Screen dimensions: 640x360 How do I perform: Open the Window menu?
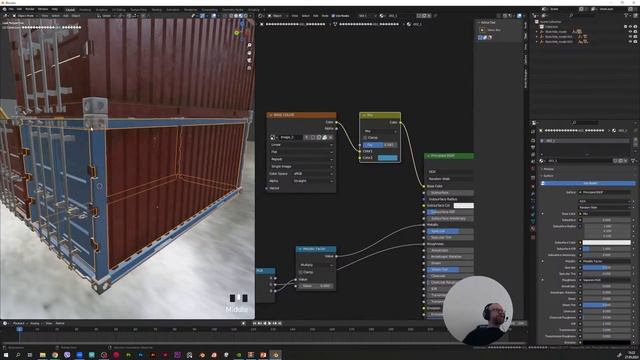(x=43, y=9)
